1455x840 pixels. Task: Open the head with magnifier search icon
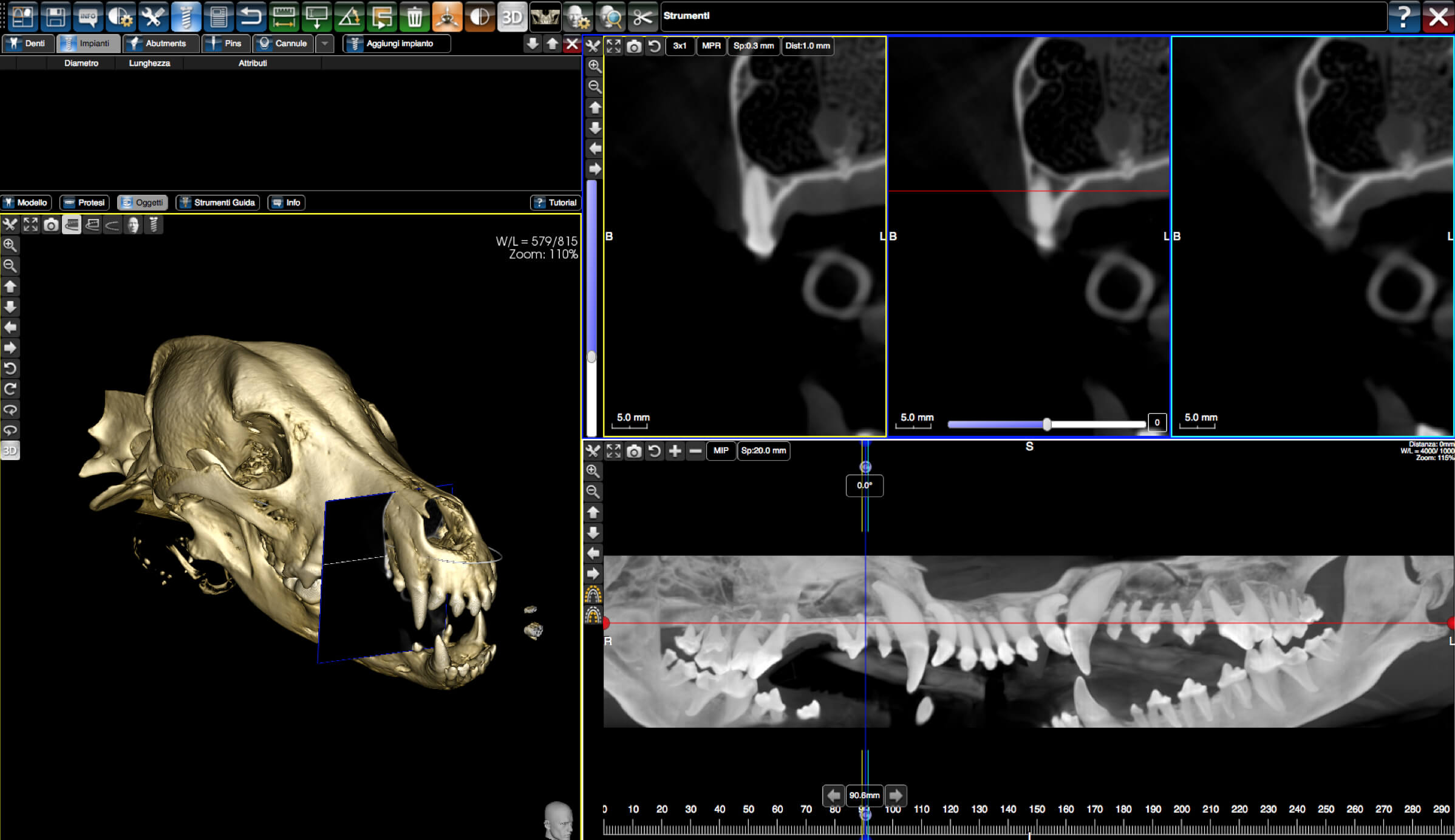610,16
